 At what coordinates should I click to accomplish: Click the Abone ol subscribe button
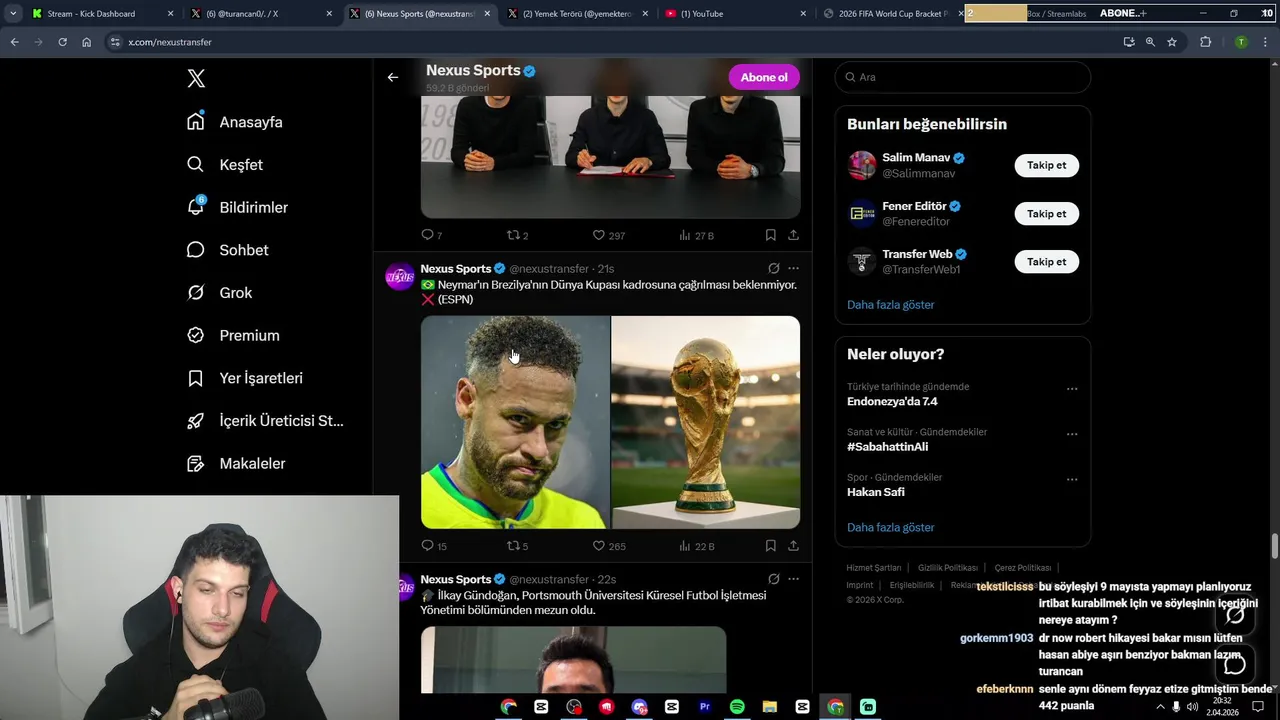point(764,77)
